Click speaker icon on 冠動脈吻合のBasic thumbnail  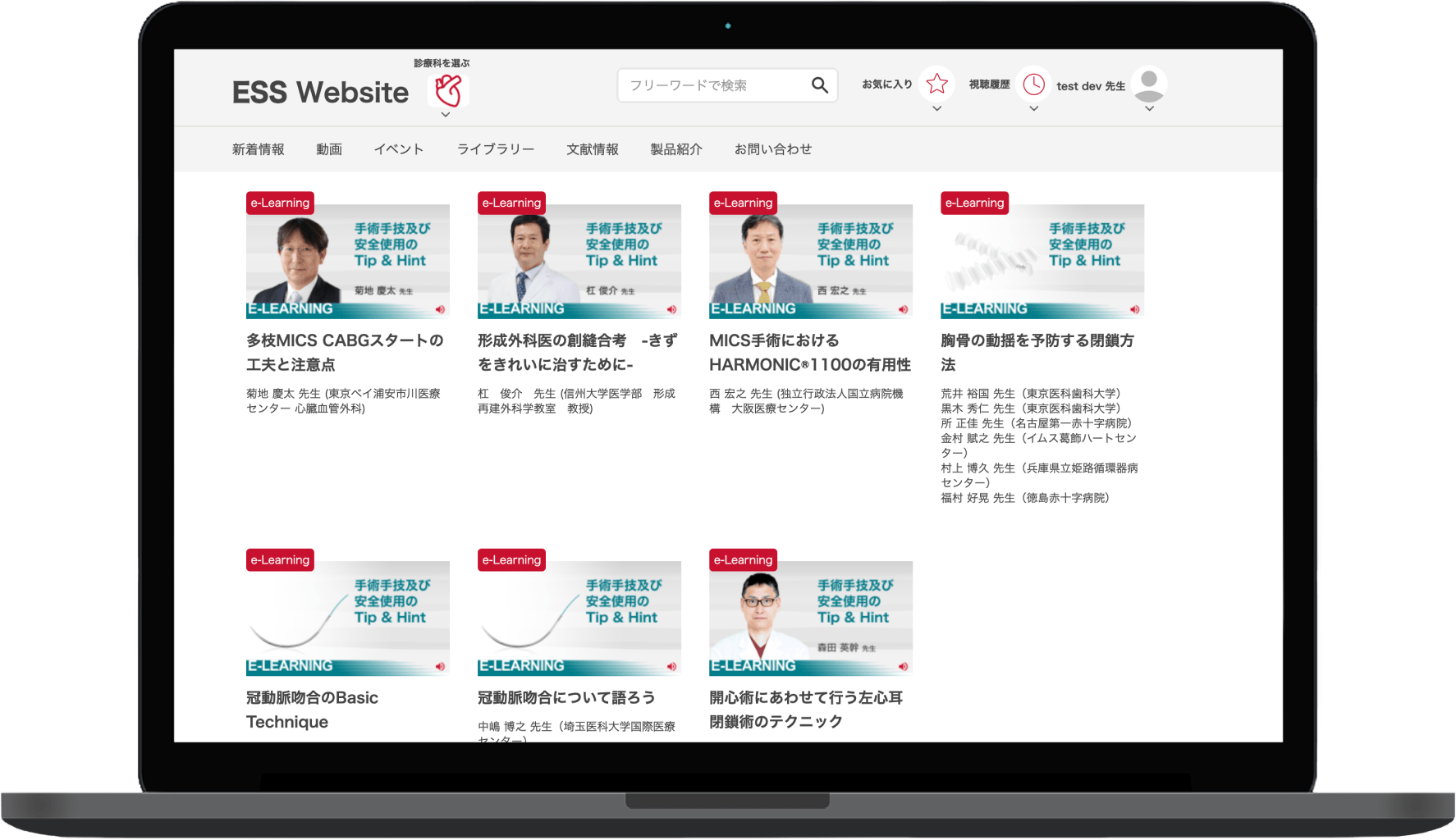coord(440,666)
